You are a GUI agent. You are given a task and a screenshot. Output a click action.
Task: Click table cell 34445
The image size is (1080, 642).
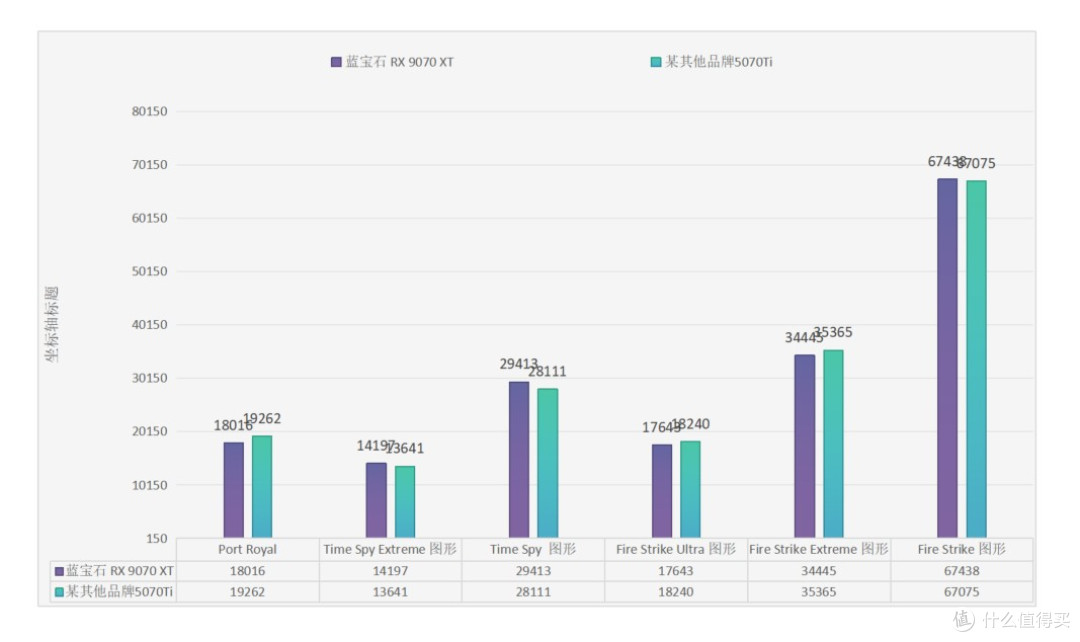click(818, 571)
